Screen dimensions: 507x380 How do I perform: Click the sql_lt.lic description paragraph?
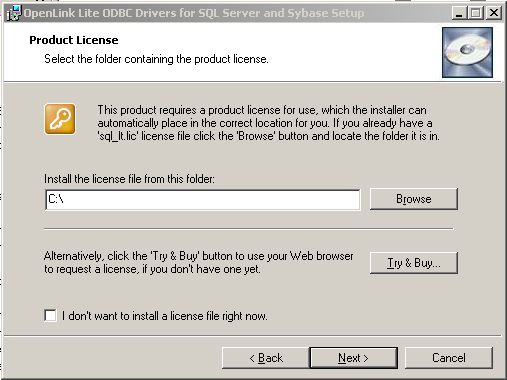coord(268,123)
